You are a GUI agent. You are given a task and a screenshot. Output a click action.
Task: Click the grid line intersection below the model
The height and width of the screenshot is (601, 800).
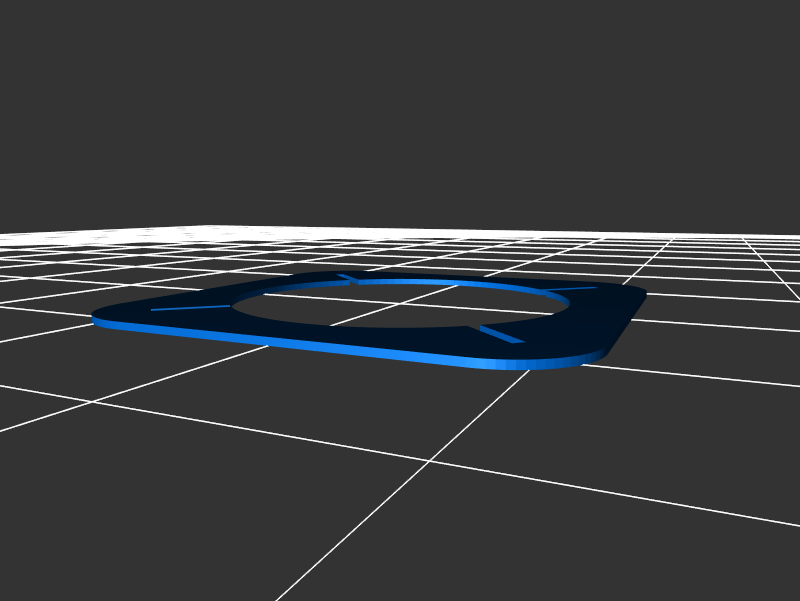(x=430, y=461)
